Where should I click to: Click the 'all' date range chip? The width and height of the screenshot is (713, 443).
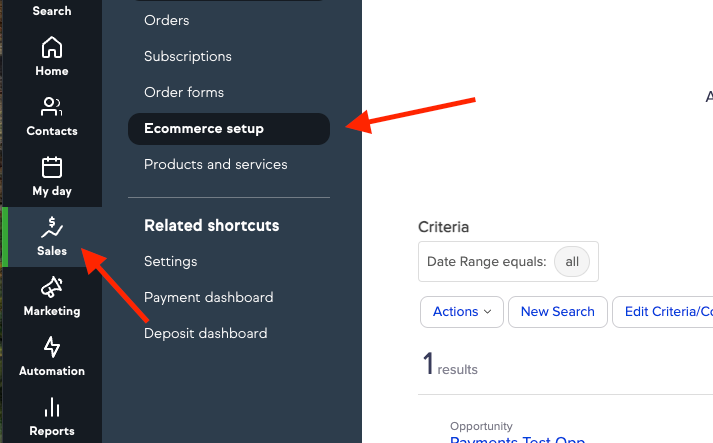tap(572, 262)
